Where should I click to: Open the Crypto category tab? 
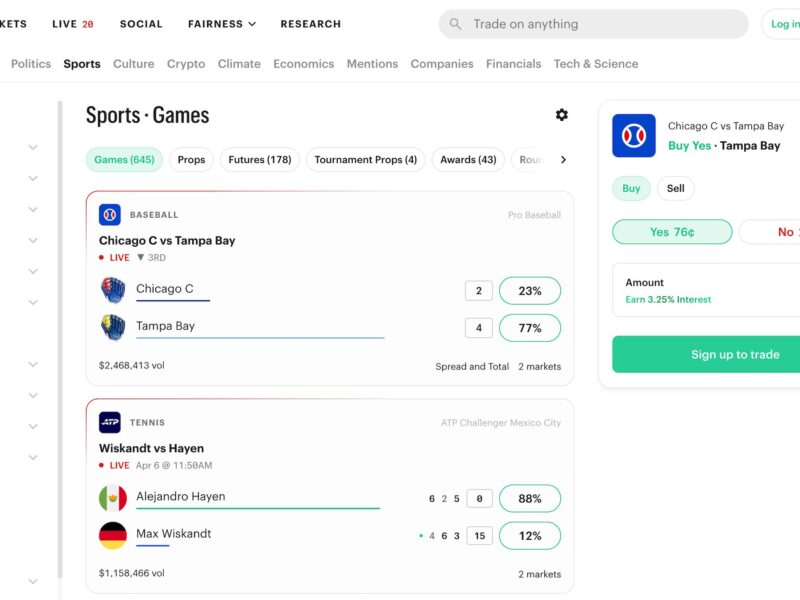pos(186,64)
